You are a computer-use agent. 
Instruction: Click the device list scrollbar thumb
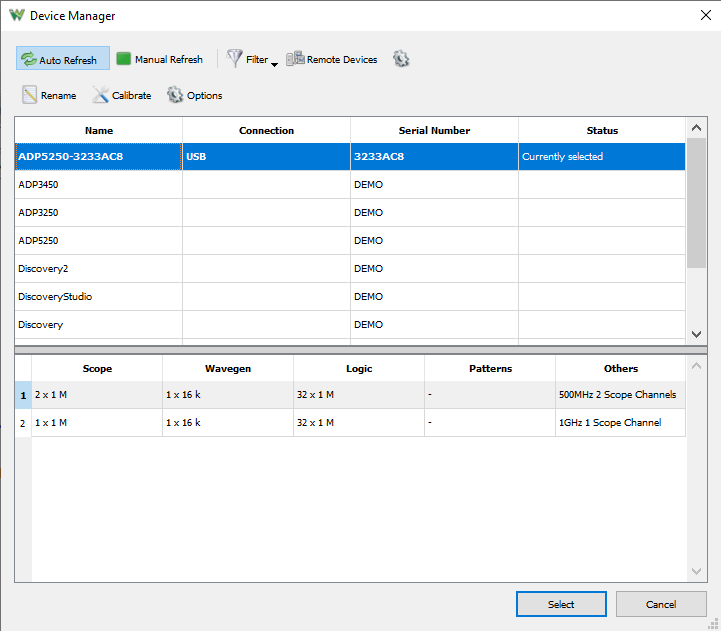(x=696, y=202)
